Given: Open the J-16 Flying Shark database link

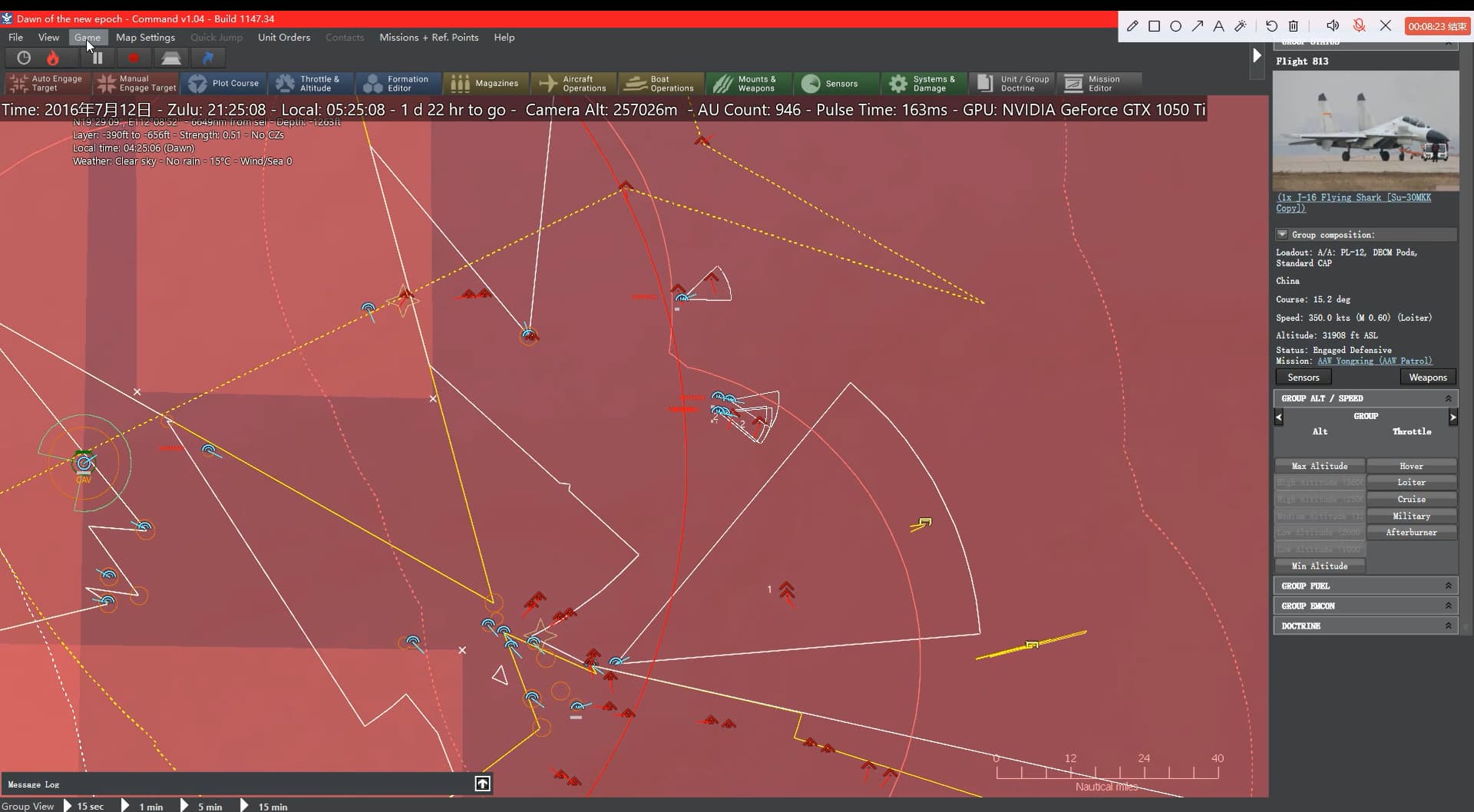Looking at the screenshot, I should coord(1353,203).
